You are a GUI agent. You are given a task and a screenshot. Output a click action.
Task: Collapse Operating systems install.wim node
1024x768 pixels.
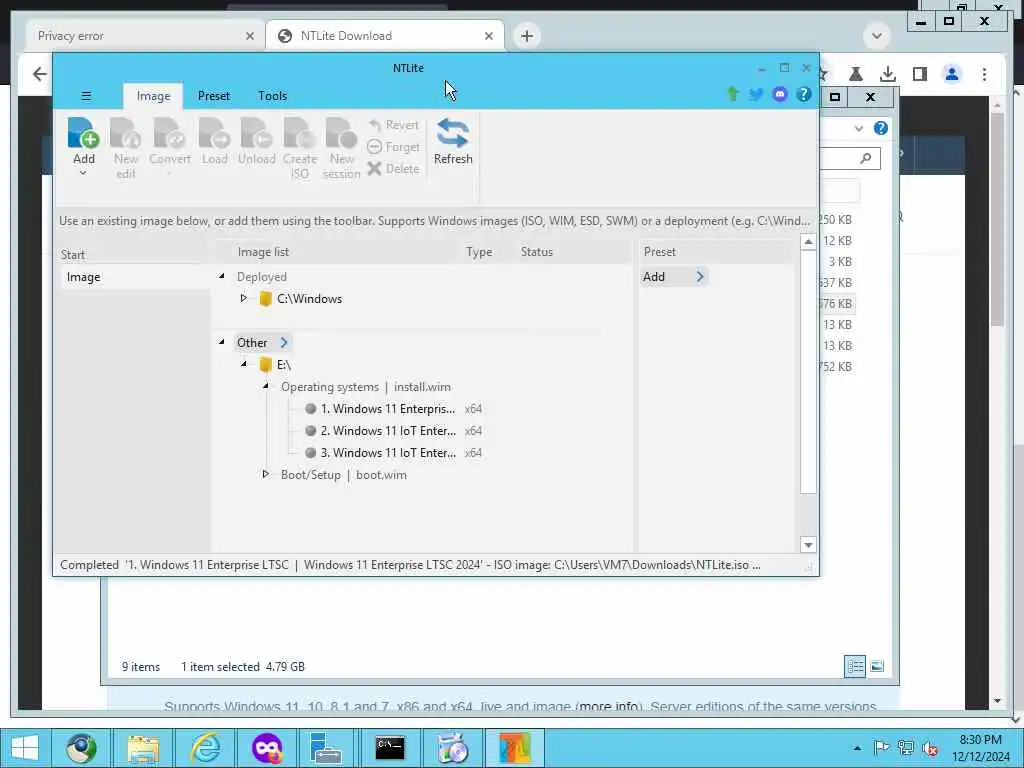[266, 387]
